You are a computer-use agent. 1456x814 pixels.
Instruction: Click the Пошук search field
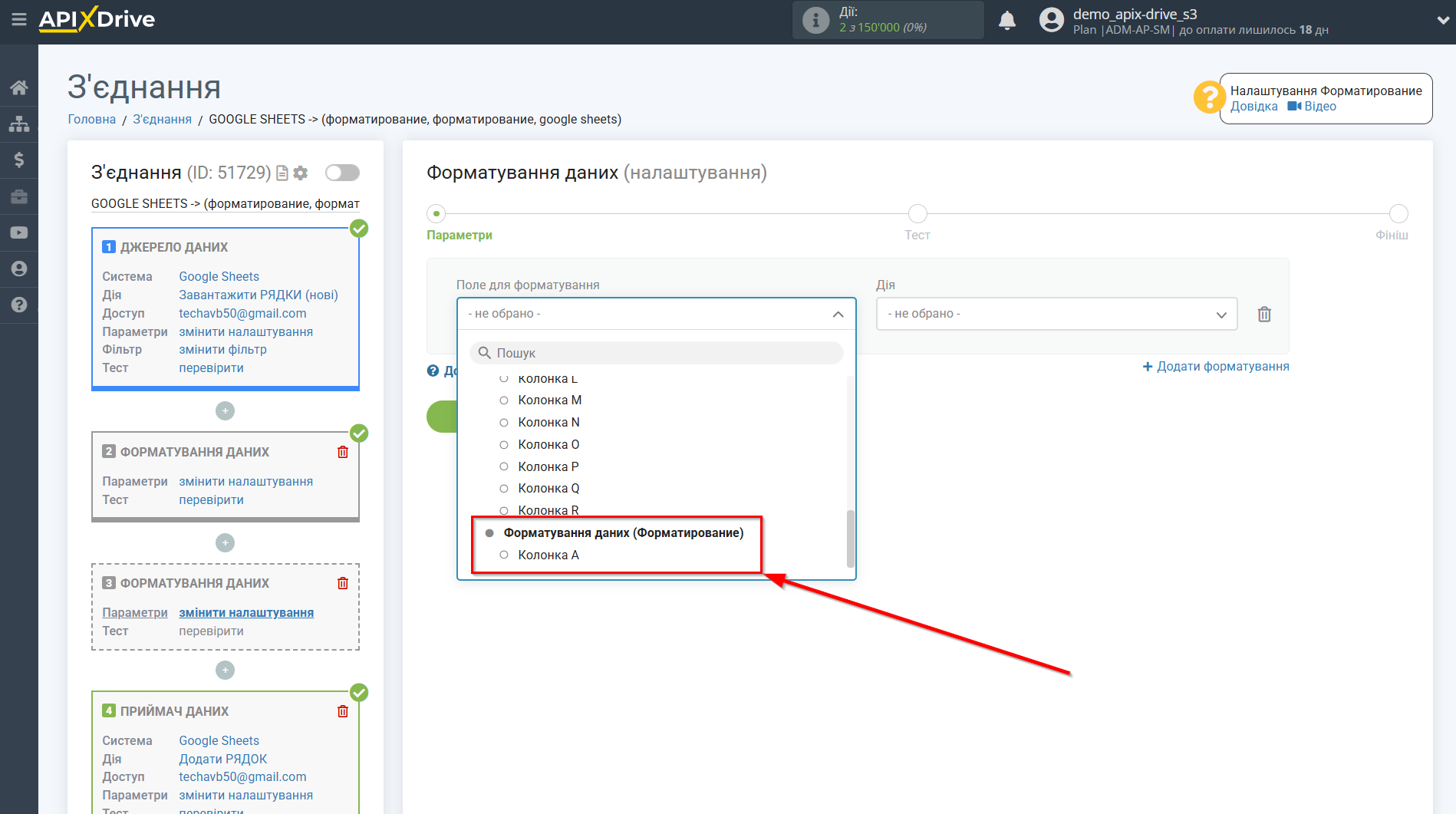tap(656, 353)
